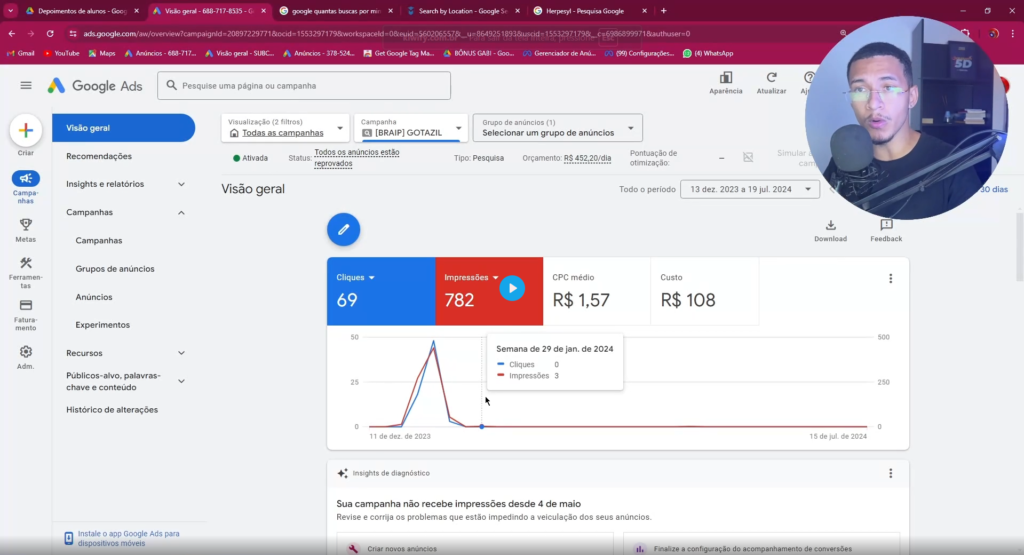
Task: Open scorecard options three-dot menu
Action: (x=890, y=279)
